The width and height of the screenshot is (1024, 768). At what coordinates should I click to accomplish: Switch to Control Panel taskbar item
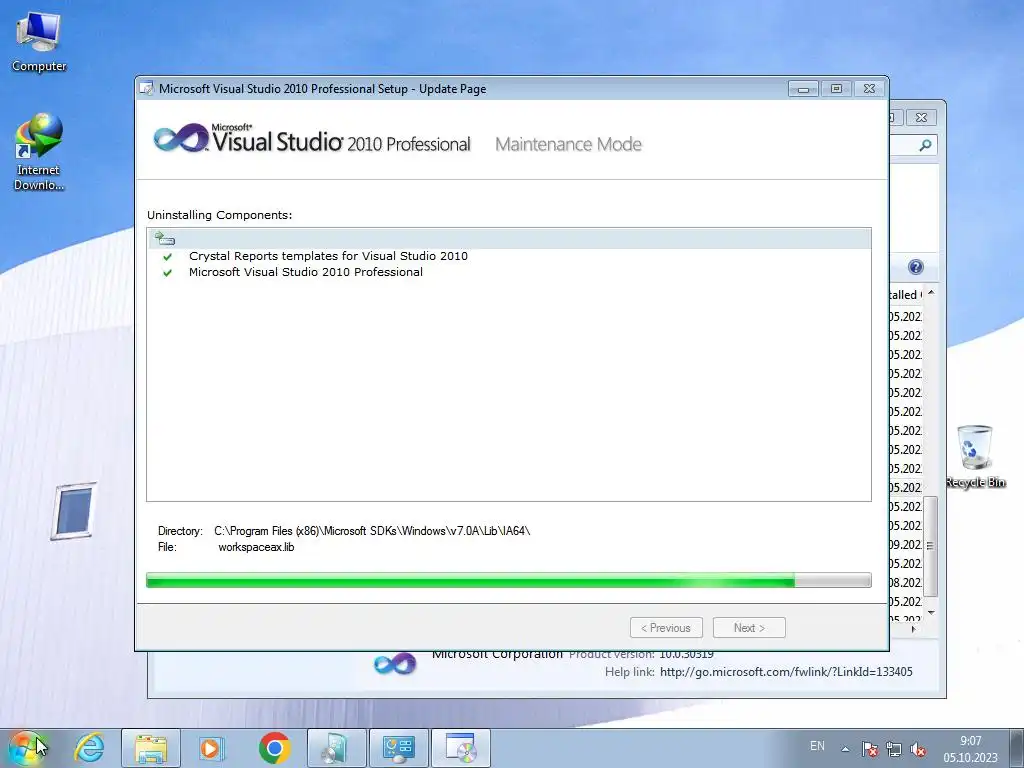pyautogui.click(x=399, y=748)
